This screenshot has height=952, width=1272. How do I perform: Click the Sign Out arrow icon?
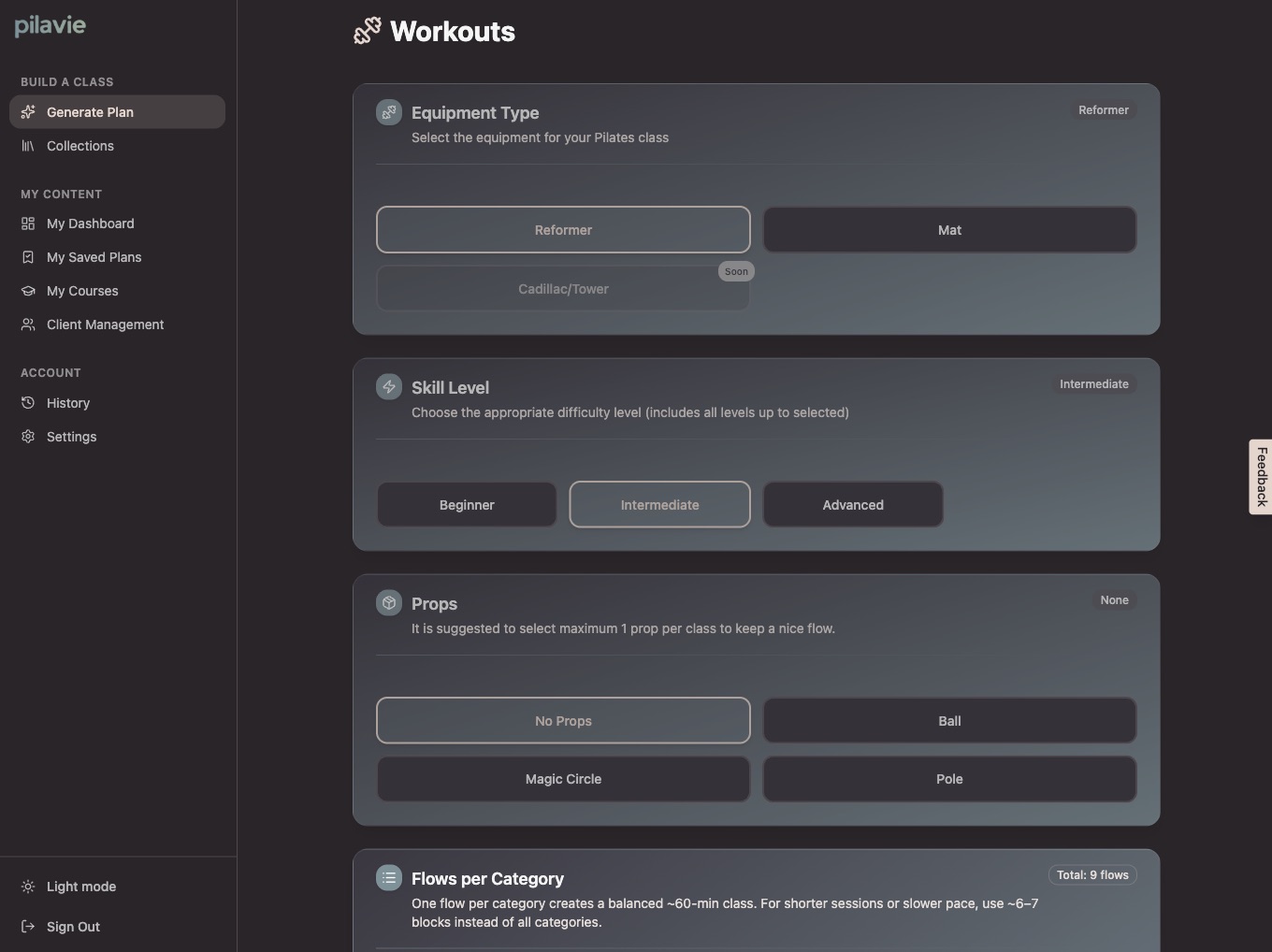(x=28, y=927)
